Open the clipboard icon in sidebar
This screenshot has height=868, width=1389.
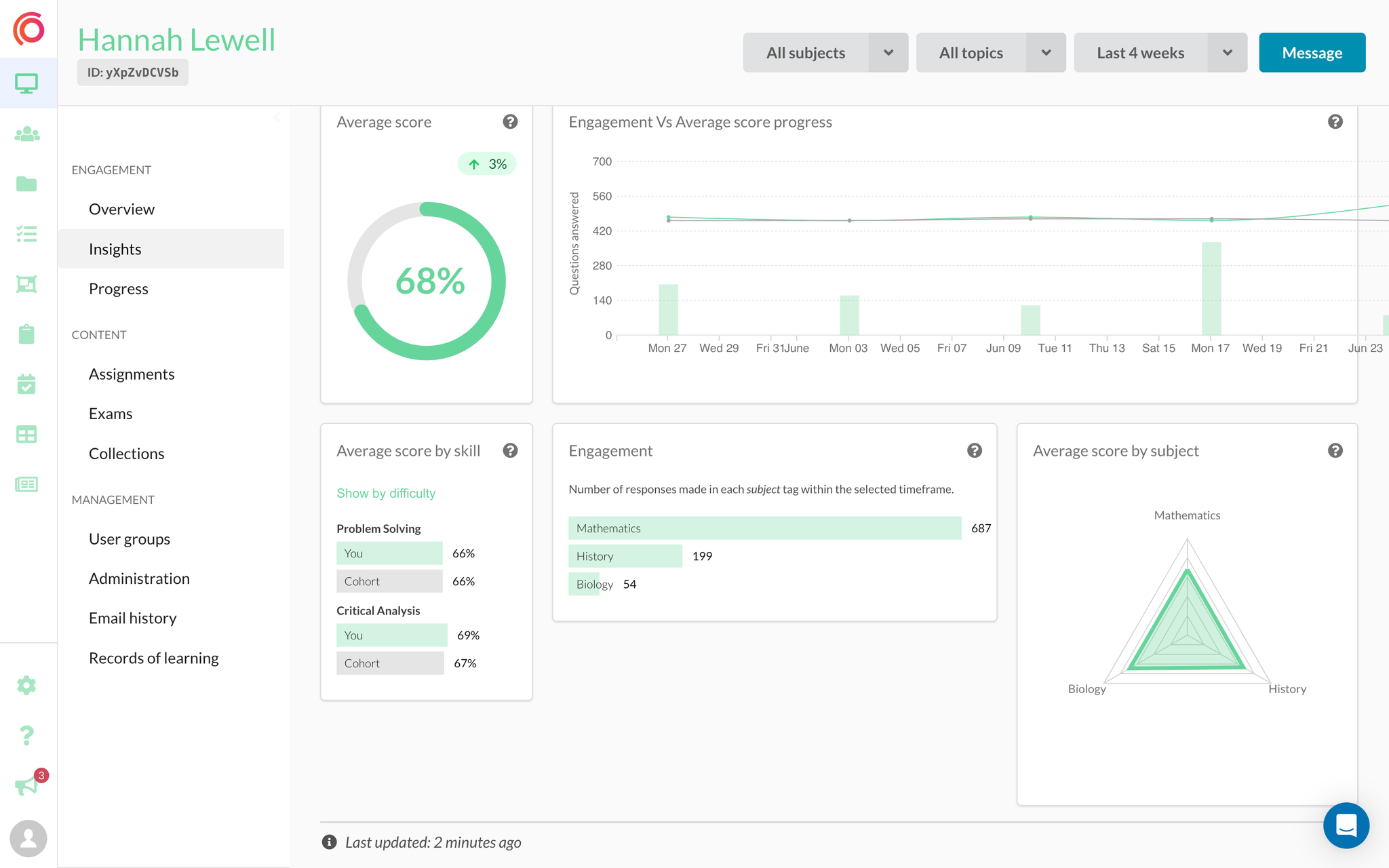pyautogui.click(x=26, y=334)
